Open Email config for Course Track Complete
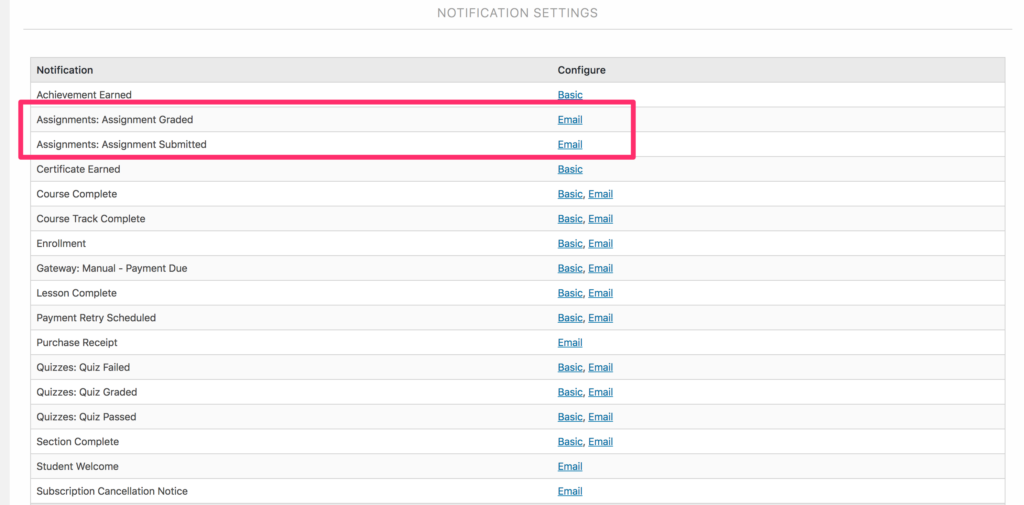This screenshot has height=505, width=1024. coord(600,219)
